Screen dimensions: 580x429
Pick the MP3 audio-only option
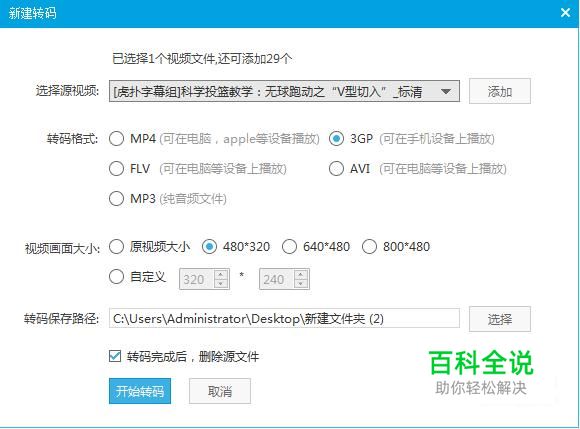pos(117,199)
